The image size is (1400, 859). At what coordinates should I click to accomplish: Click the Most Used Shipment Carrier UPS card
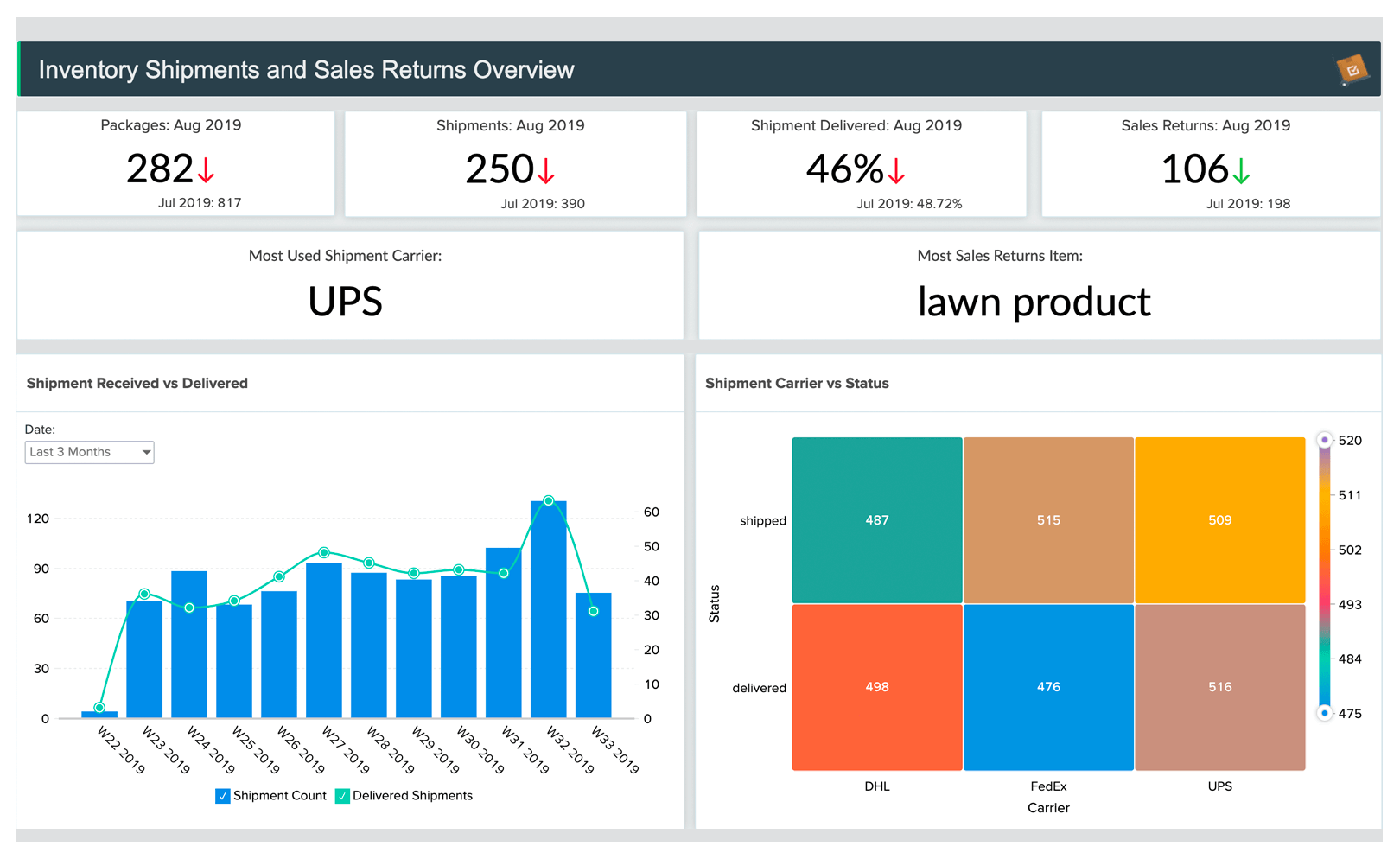coord(345,285)
